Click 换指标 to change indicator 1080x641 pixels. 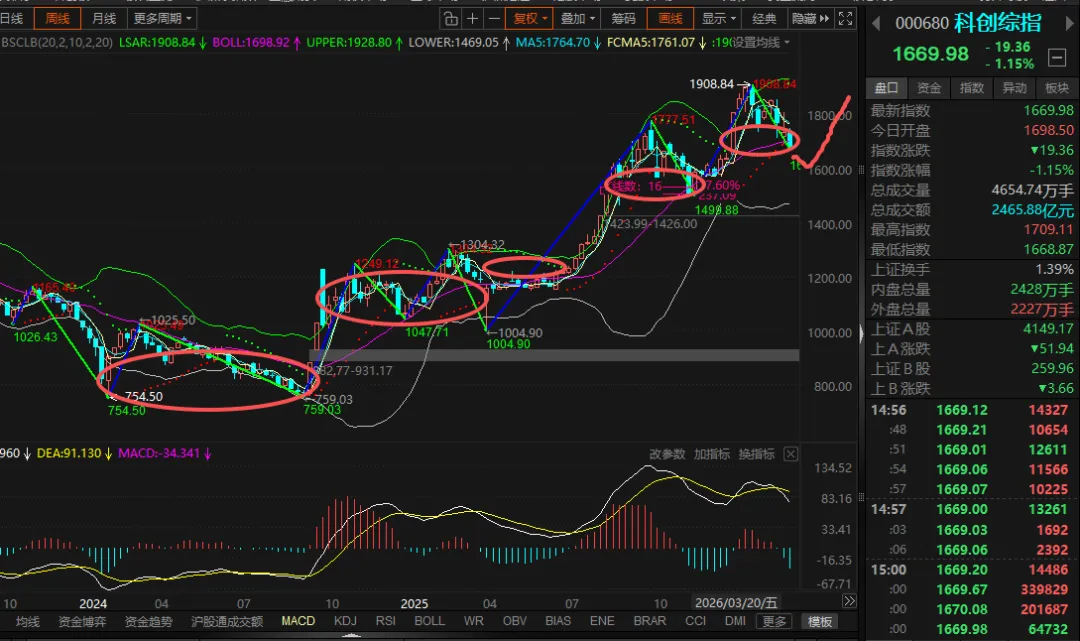tap(756, 454)
